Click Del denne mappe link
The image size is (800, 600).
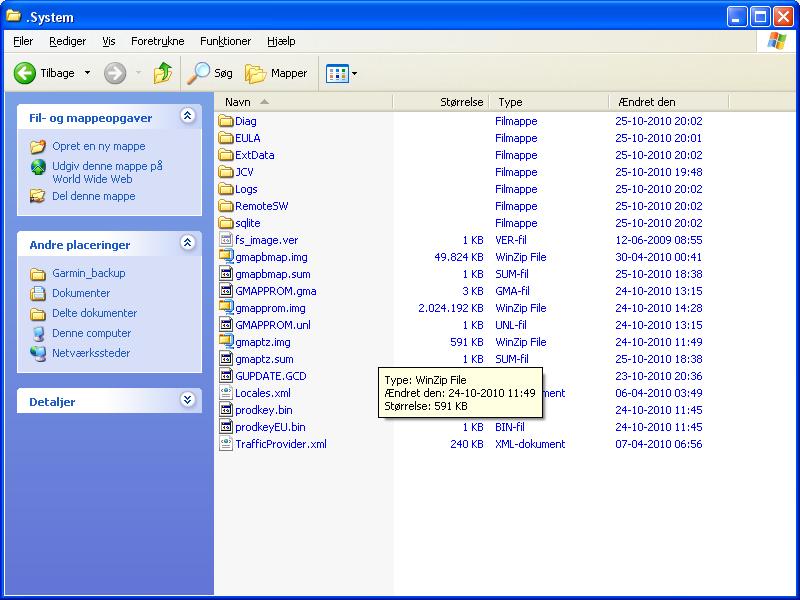94,196
